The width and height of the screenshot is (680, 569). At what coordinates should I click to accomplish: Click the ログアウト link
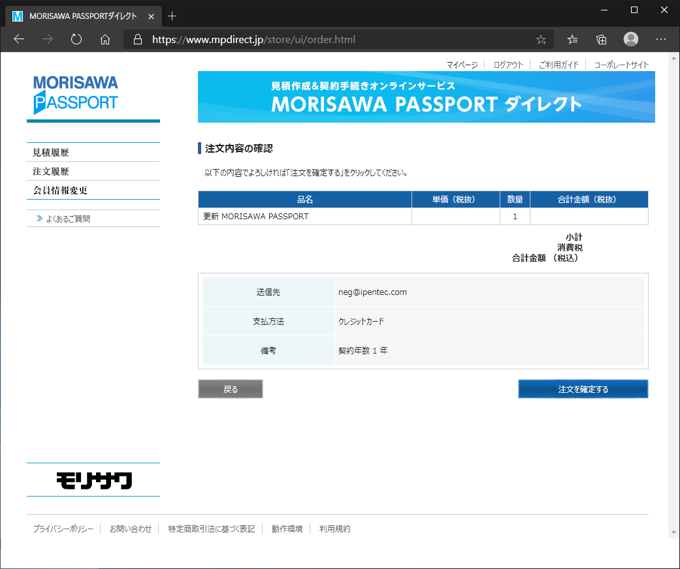click(x=508, y=65)
